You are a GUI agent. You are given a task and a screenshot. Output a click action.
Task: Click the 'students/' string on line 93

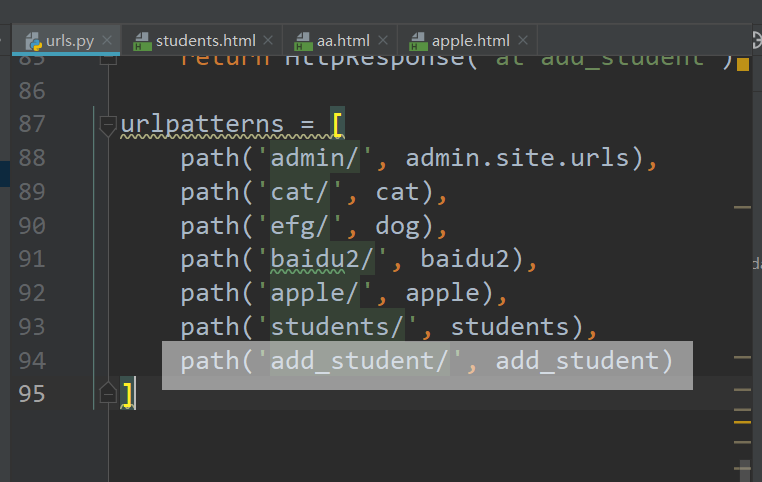point(337,327)
